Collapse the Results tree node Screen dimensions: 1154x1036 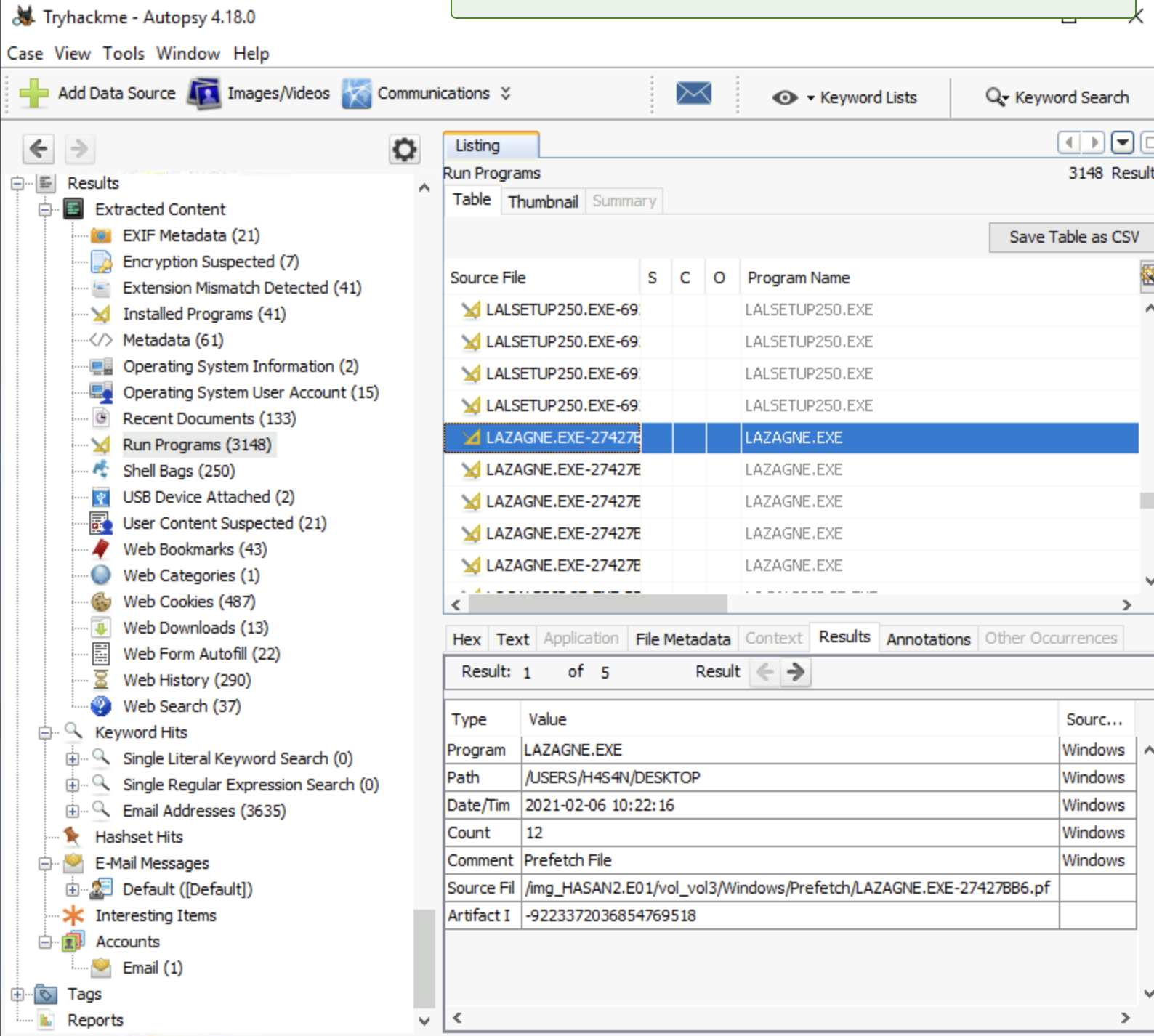tap(17, 184)
